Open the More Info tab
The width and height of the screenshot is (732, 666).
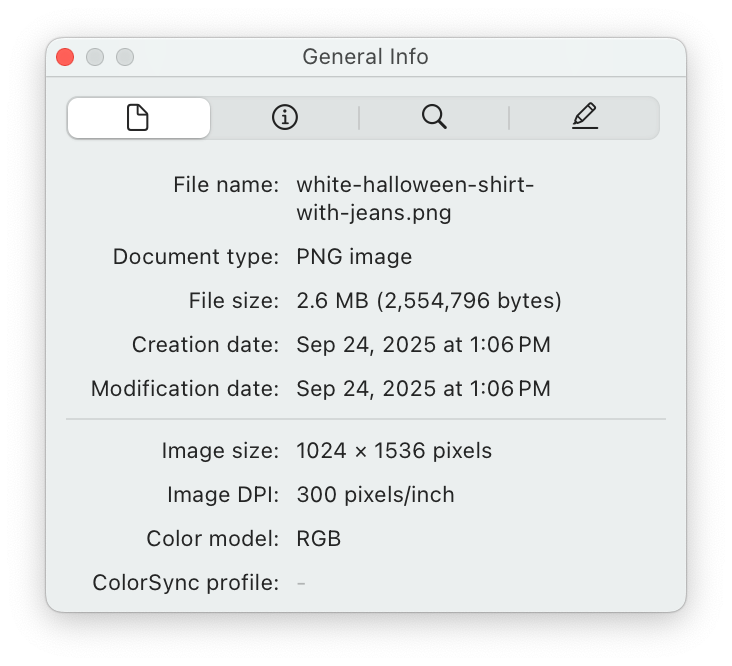click(285, 118)
